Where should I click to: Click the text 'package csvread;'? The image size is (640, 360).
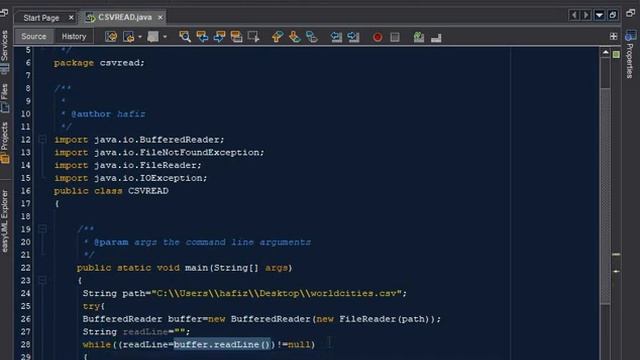[x=99, y=63]
